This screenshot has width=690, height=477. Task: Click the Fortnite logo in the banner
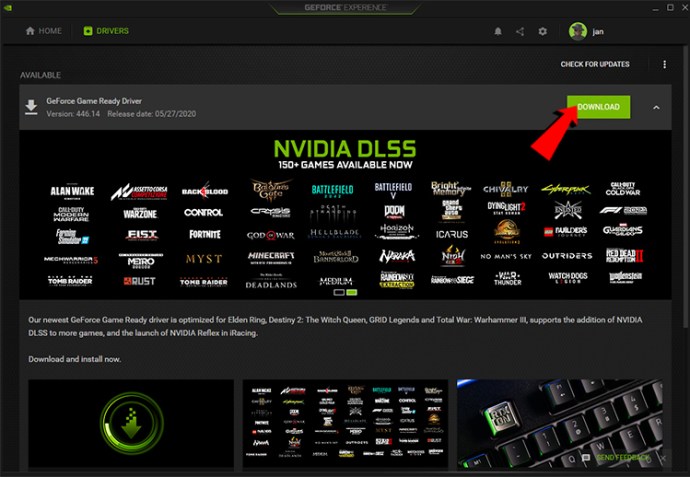click(x=205, y=234)
